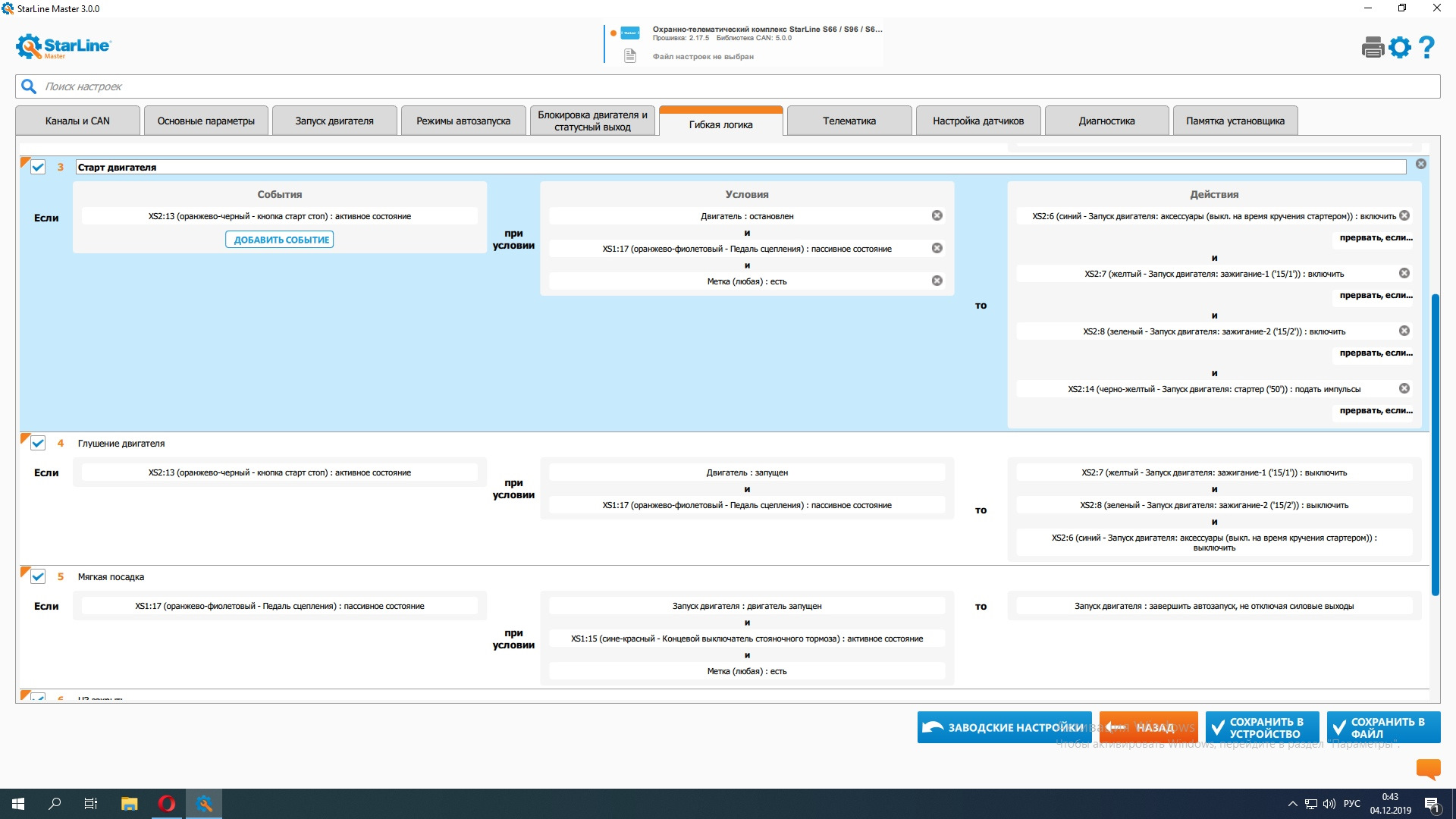Show hidden tray icons chevron
1456x819 pixels.
1292,804
